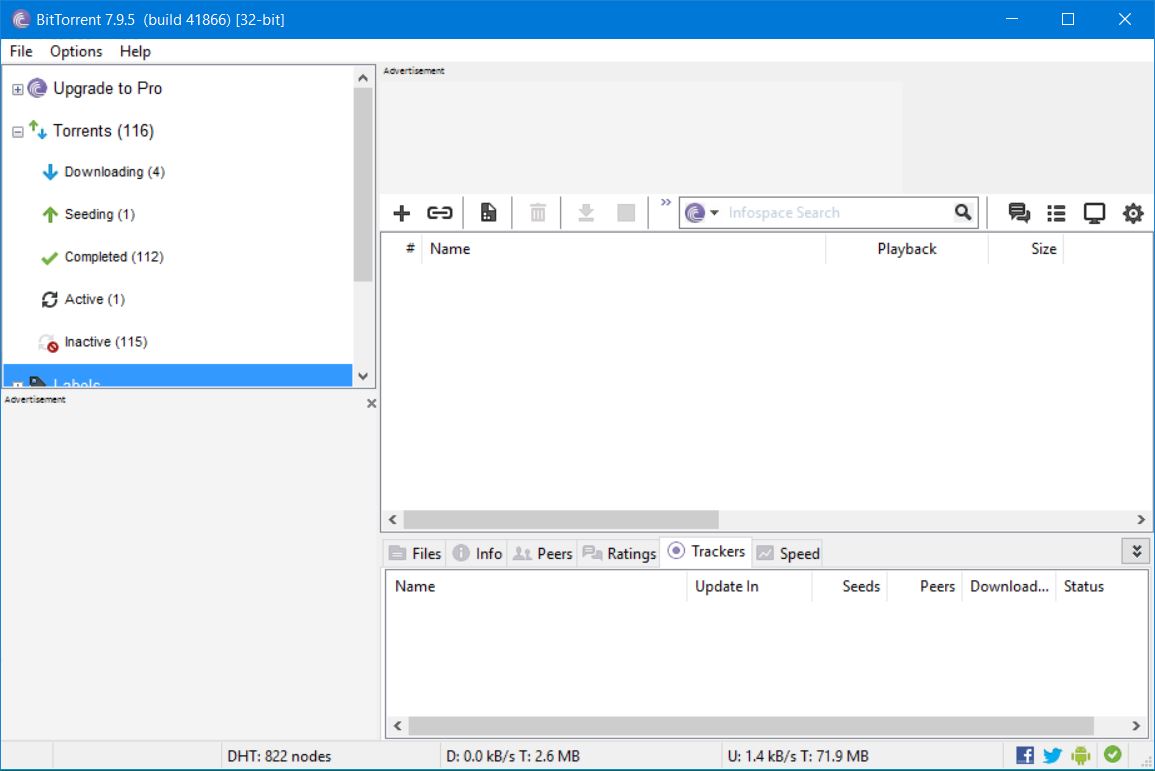The image size is (1155, 771).
Task: Click the Twitter bird icon in status bar
Action: click(1053, 756)
